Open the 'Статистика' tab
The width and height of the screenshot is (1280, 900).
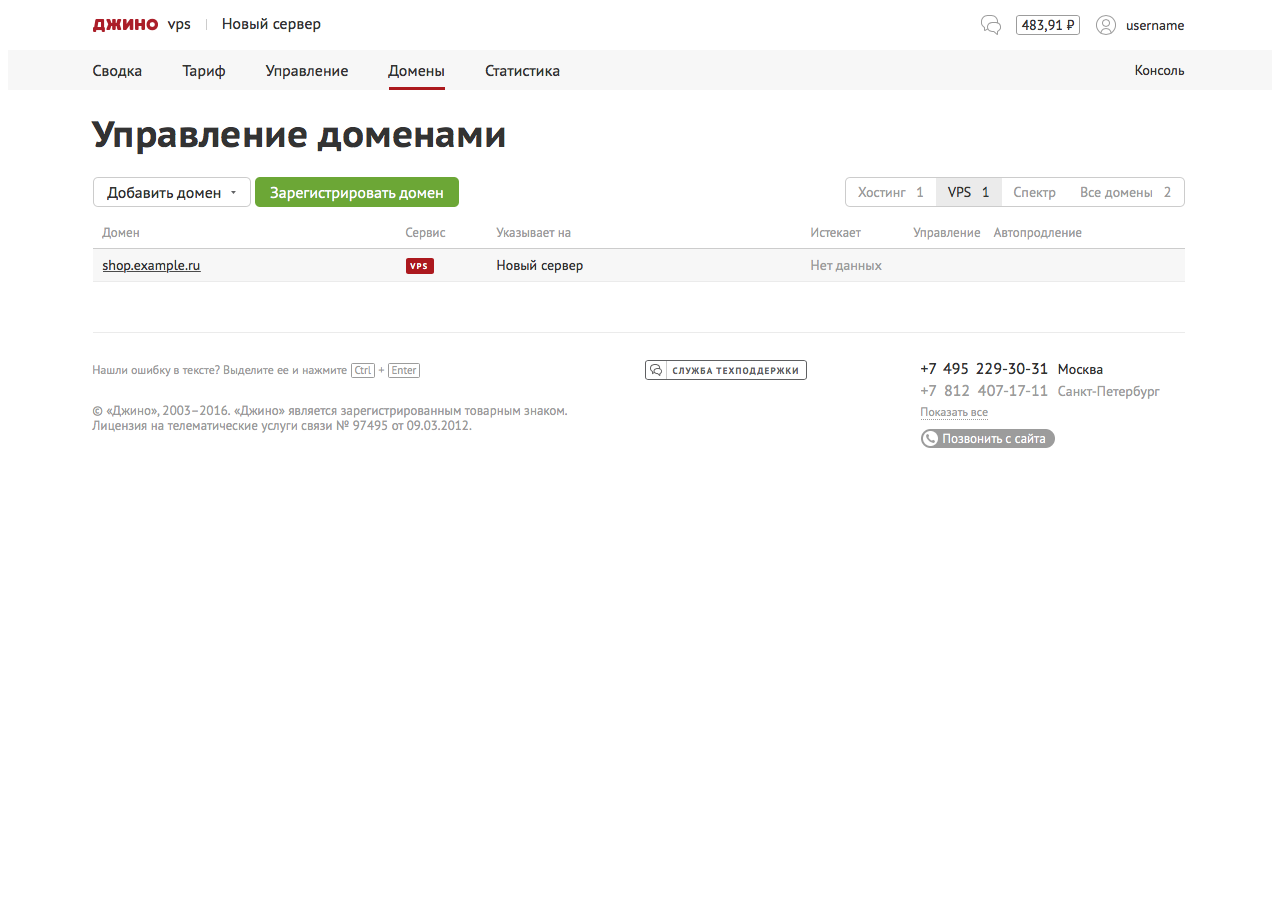[x=522, y=71]
